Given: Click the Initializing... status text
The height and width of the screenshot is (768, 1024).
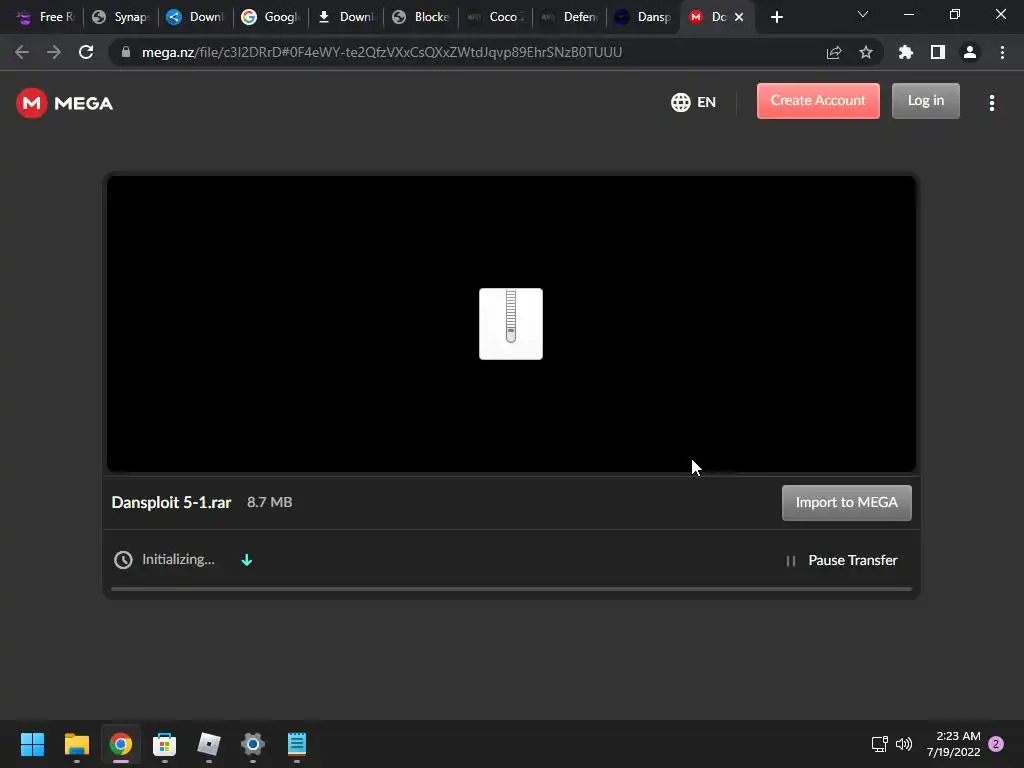Looking at the screenshot, I should point(178,560).
